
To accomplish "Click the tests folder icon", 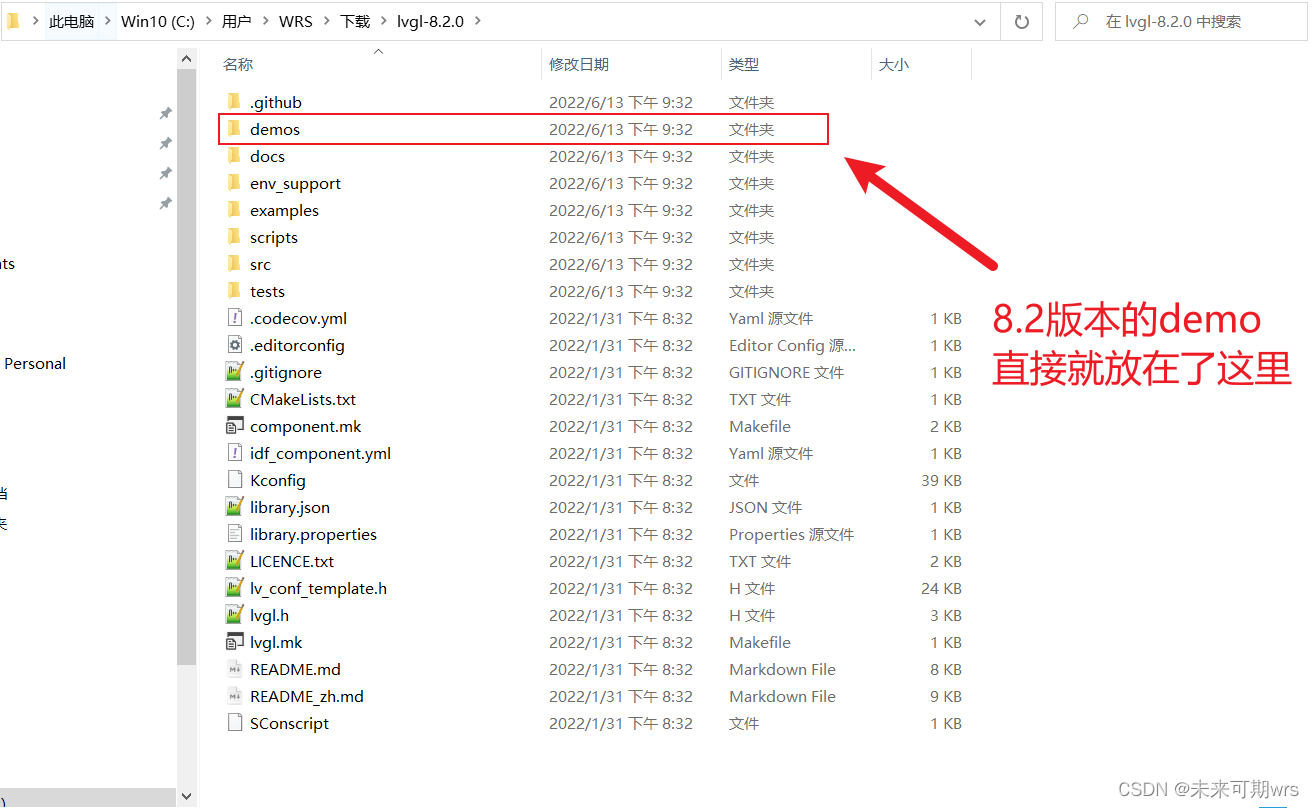I will click(234, 291).
